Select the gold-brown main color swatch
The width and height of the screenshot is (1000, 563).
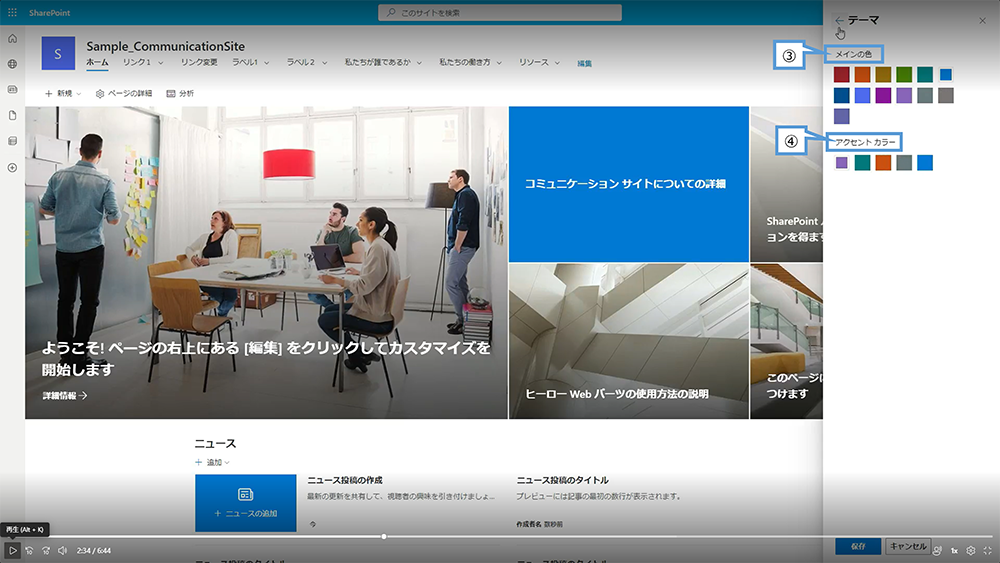click(883, 75)
